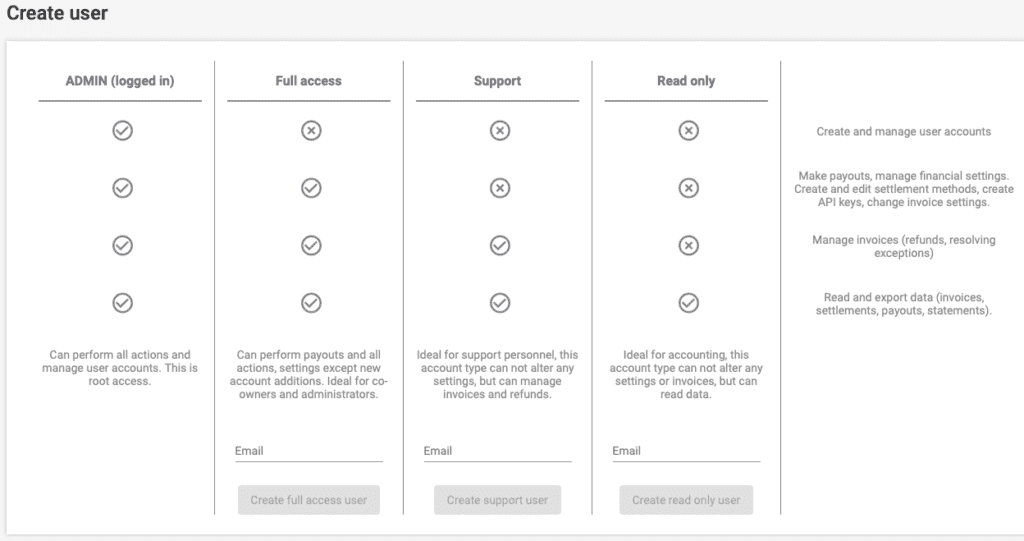
Task: Click Full access X icon for user accounts
Action: pyautogui.click(x=311, y=131)
